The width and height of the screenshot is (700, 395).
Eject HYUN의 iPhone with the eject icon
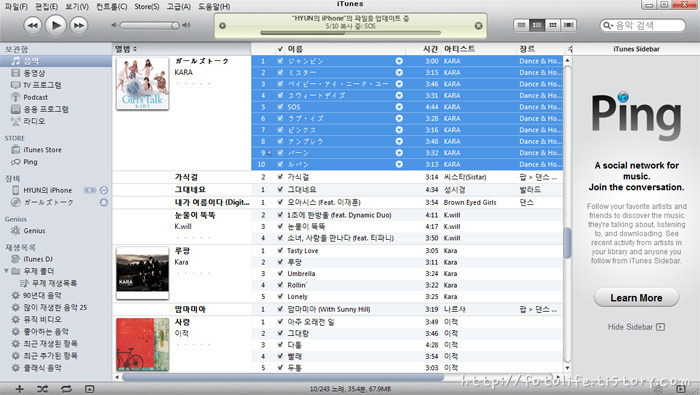coord(104,190)
